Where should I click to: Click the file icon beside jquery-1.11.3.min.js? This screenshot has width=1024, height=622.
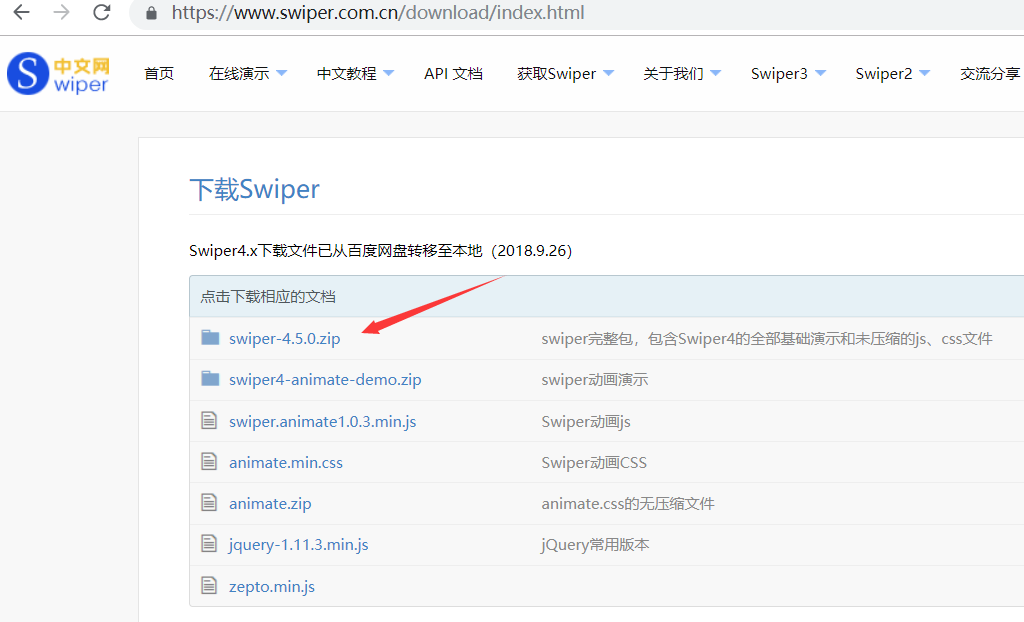point(209,544)
